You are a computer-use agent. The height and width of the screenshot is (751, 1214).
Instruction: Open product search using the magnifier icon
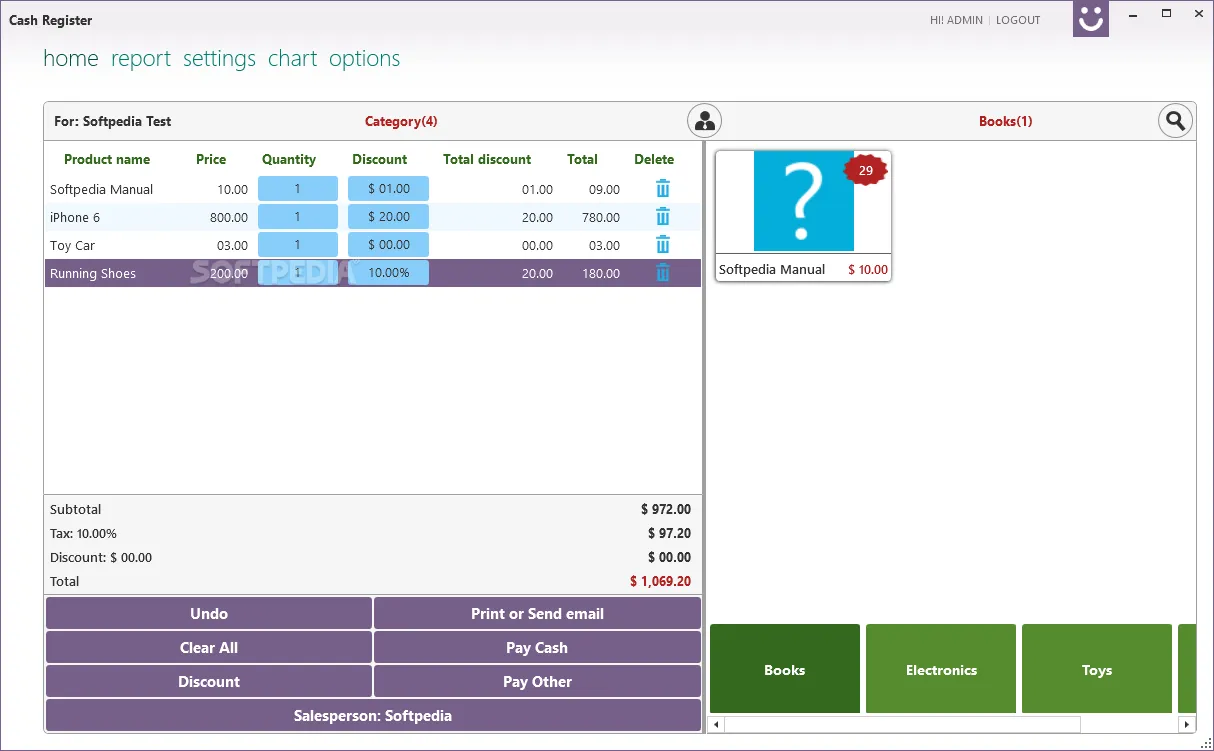click(1175, 120)
